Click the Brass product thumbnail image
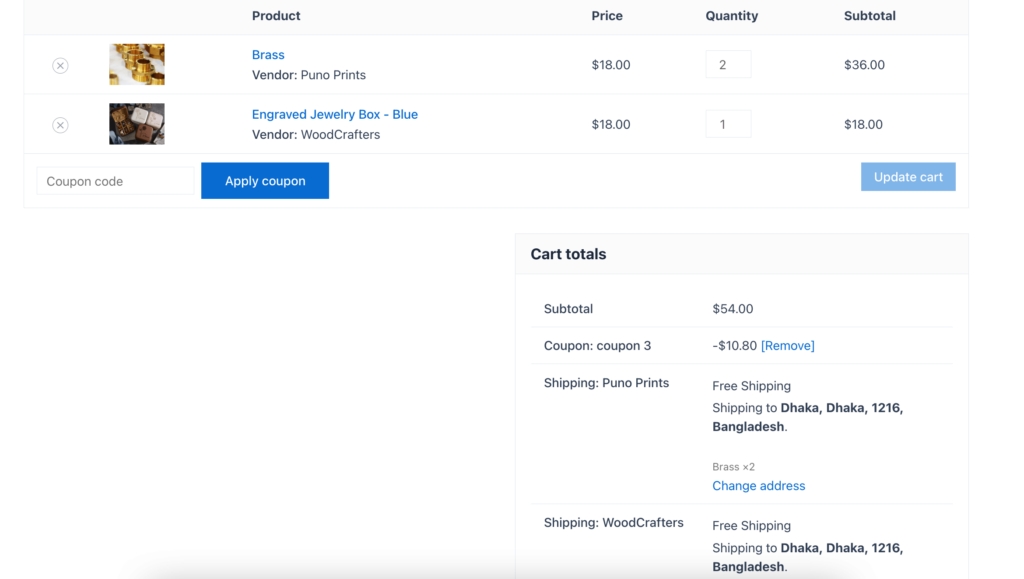This screenshot has height=579, width=1024. 137,64
